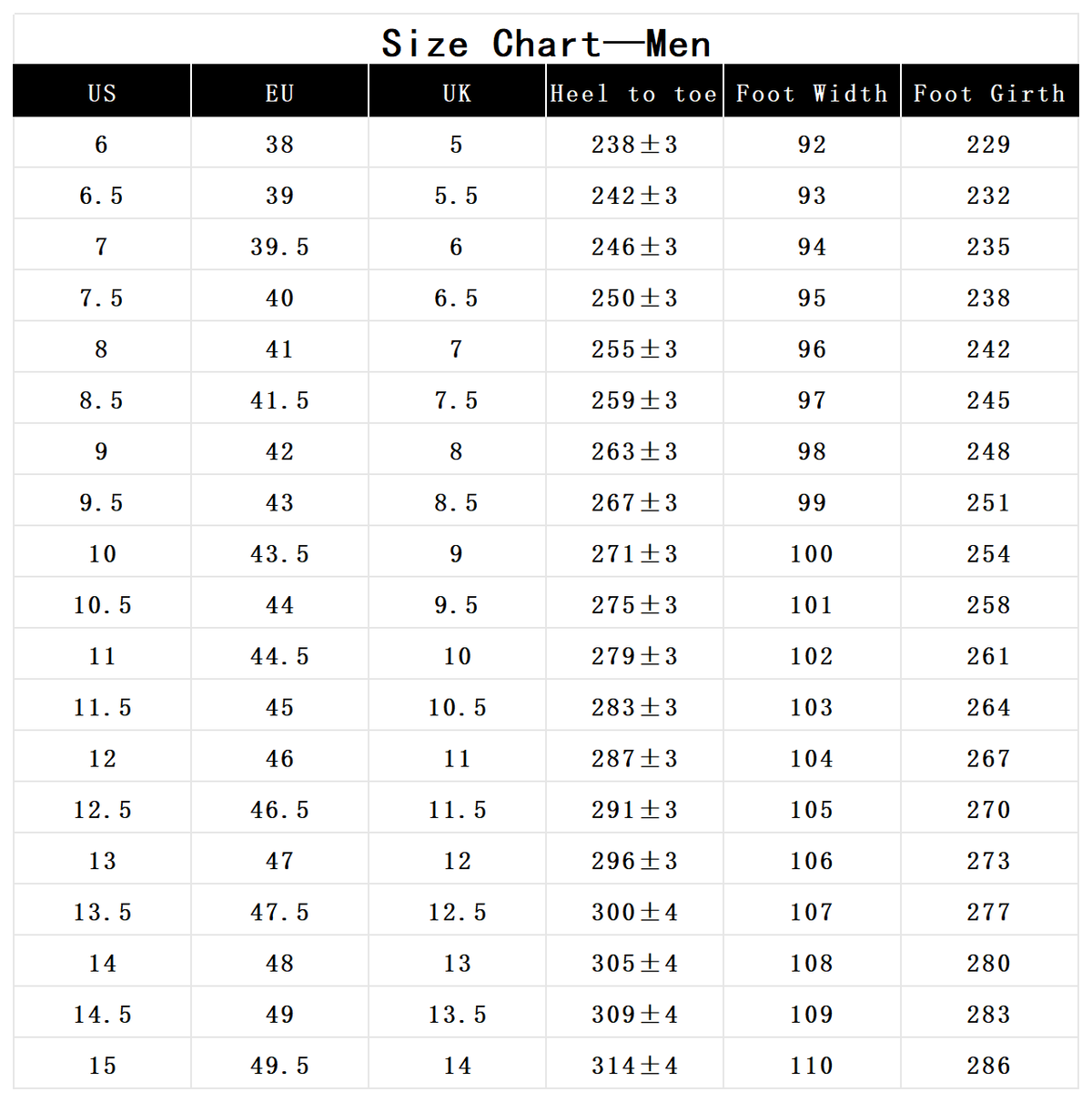This screenshot has height=1102, width=1092.
Task: Click the Foot Girth column header
Action: pos(989,91)
